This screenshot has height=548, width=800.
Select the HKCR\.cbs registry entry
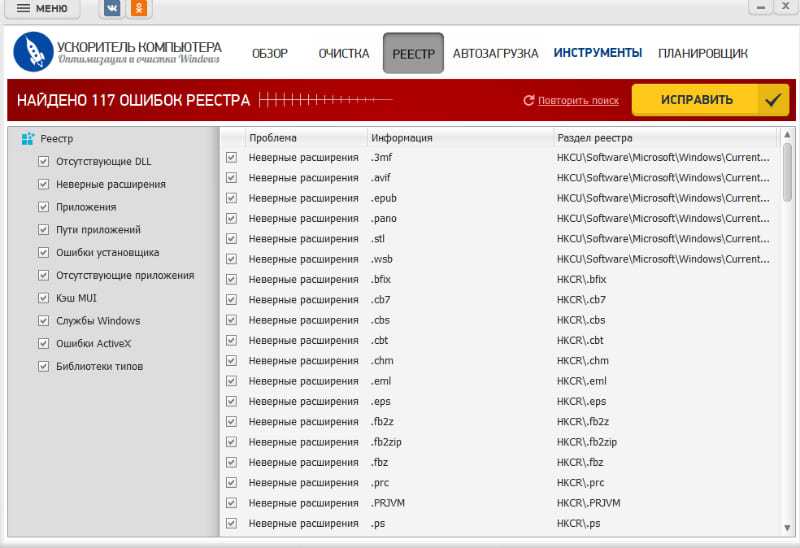coord(581,320)
